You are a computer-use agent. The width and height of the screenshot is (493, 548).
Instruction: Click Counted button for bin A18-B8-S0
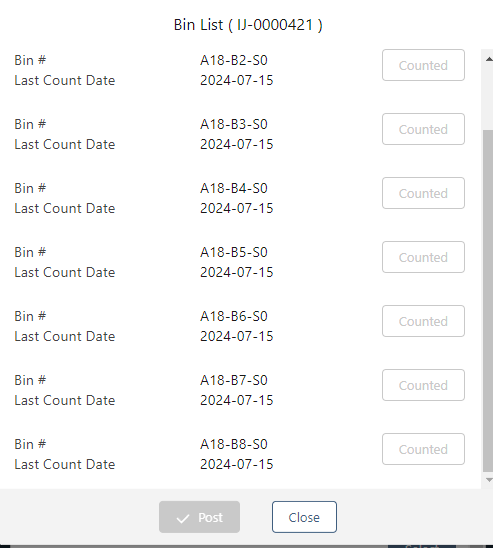[423, 449]
